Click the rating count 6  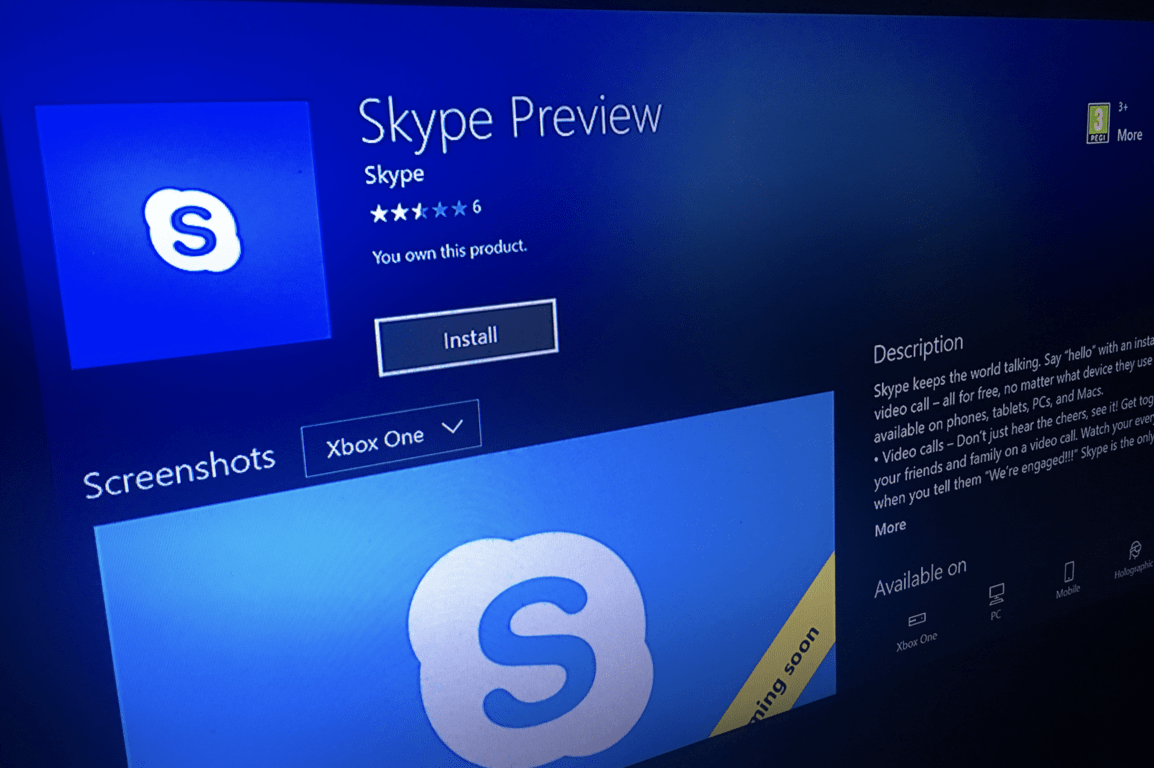point(477,207)
